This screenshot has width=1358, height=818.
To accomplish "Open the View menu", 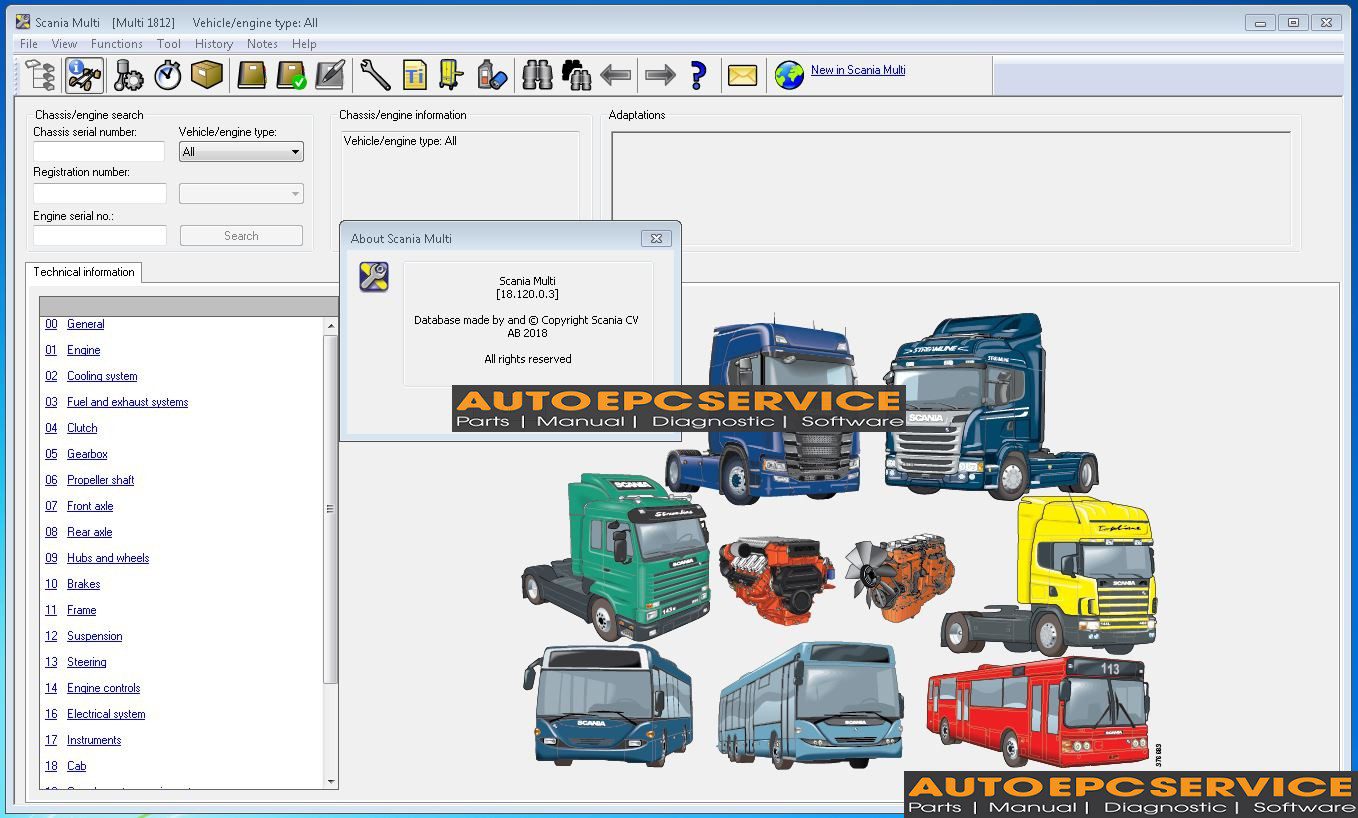I will [x=64, y=44].
